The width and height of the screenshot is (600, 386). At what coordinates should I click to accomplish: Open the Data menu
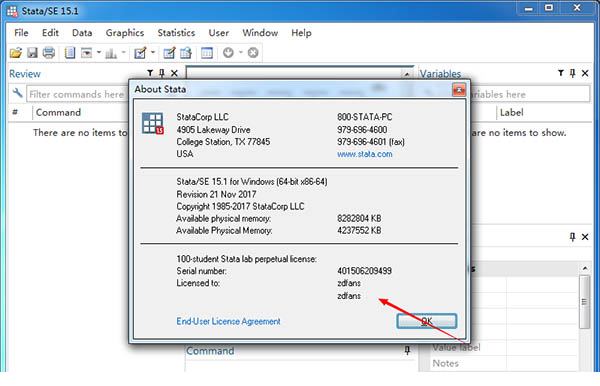point(82,33)
